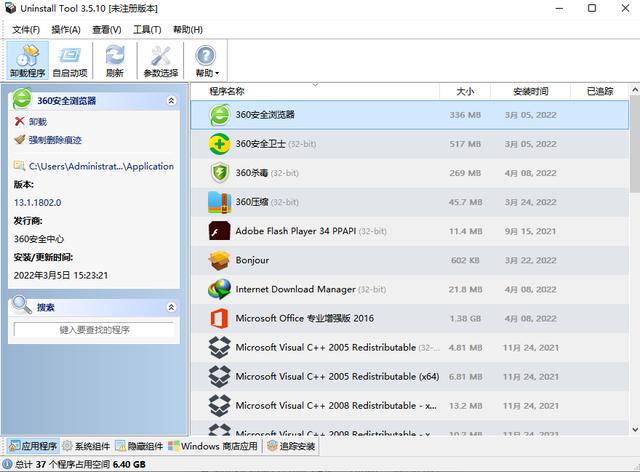Select the Bonjour entry name
This screenshot has width=640, height=472.
[252, 260]
